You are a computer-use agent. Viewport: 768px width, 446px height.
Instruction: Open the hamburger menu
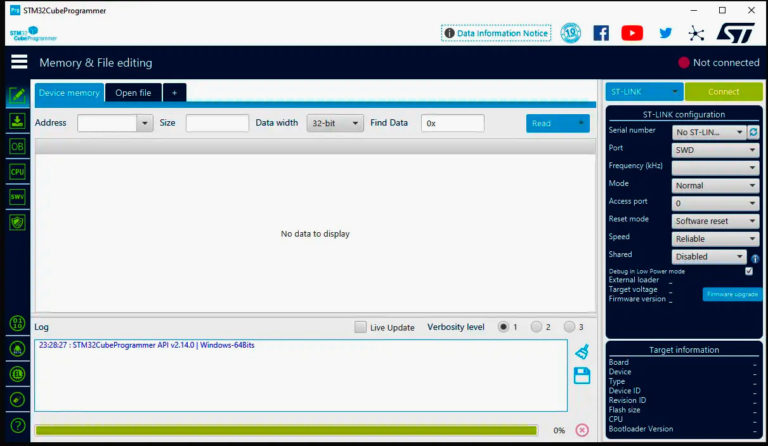point(19,62)
